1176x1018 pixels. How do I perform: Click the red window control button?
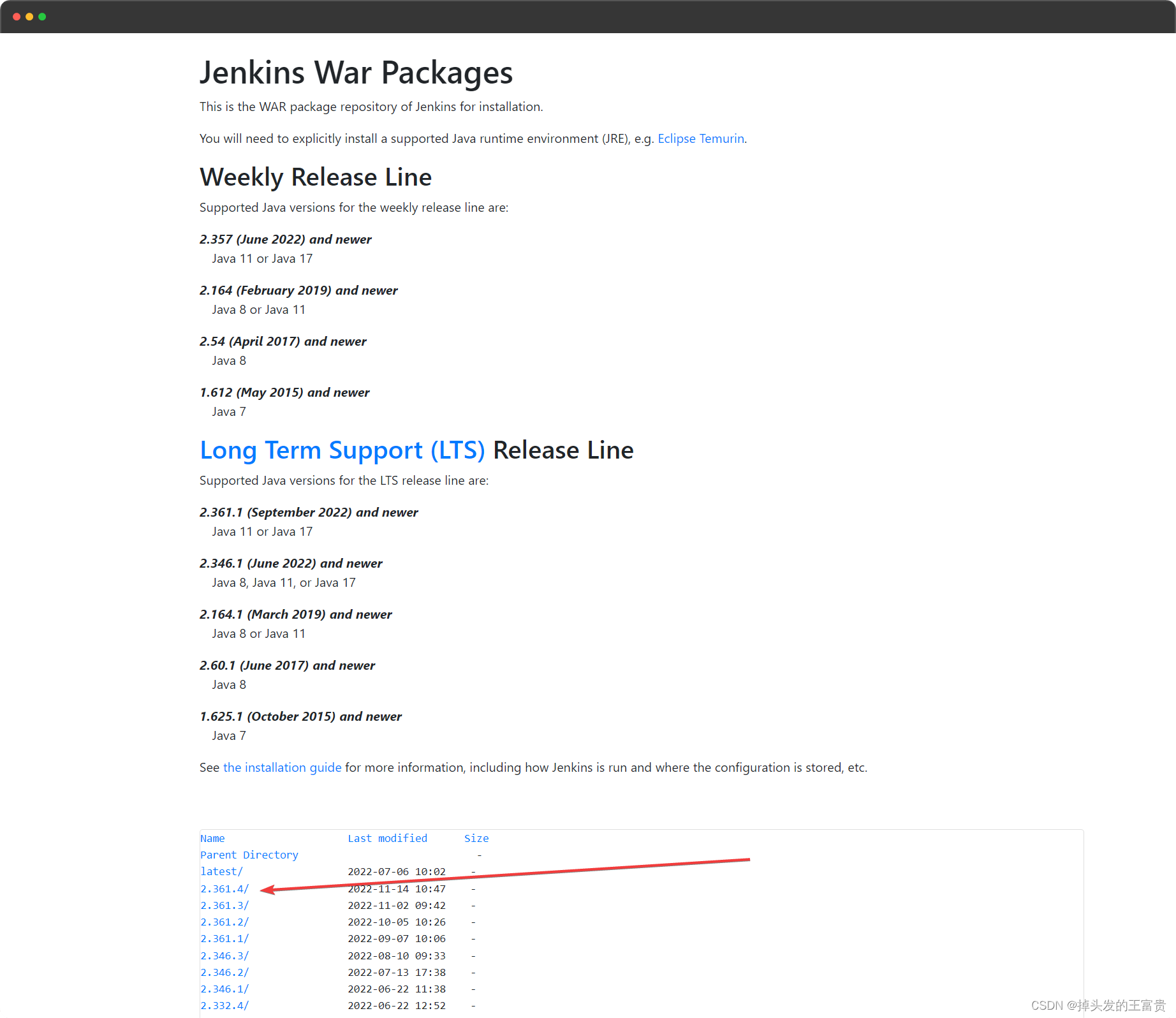coord(16,17)
